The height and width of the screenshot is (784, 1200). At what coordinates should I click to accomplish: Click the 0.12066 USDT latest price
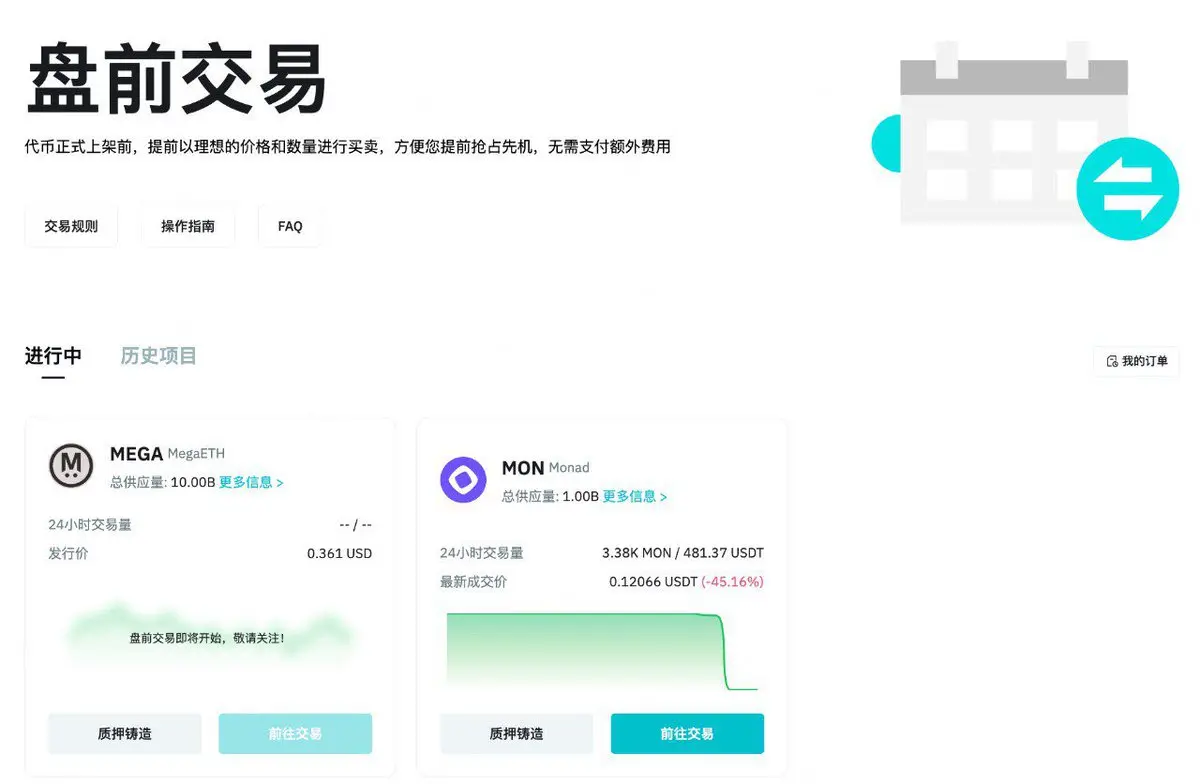pos(653,581)
